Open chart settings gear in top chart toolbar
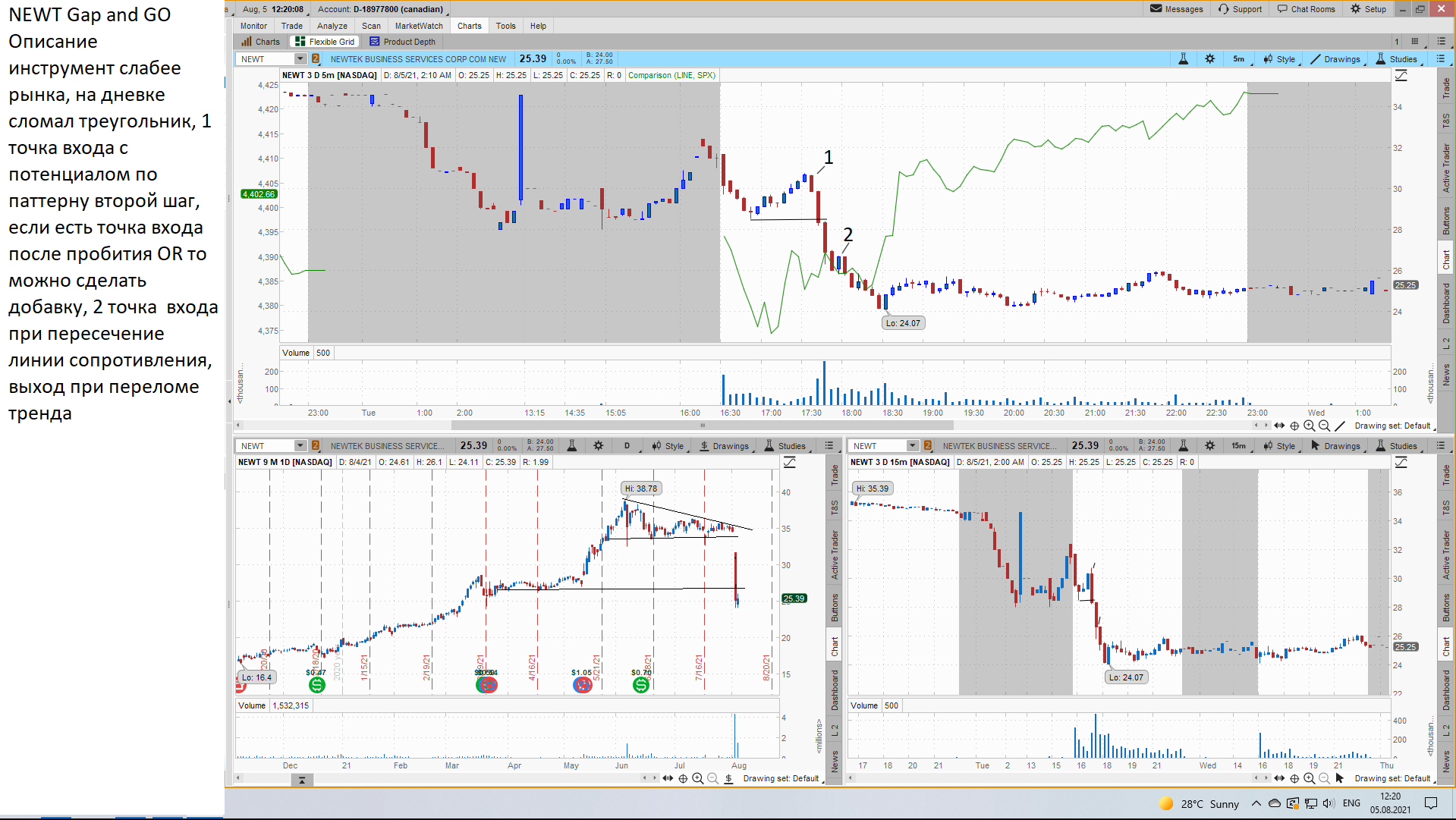 1209,59
